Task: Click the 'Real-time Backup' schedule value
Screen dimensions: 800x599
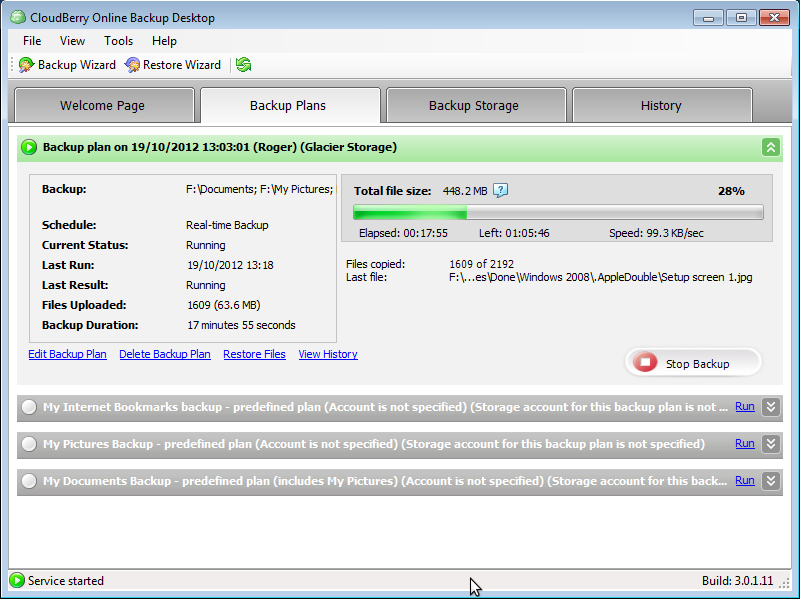Action: pos(227,225)
